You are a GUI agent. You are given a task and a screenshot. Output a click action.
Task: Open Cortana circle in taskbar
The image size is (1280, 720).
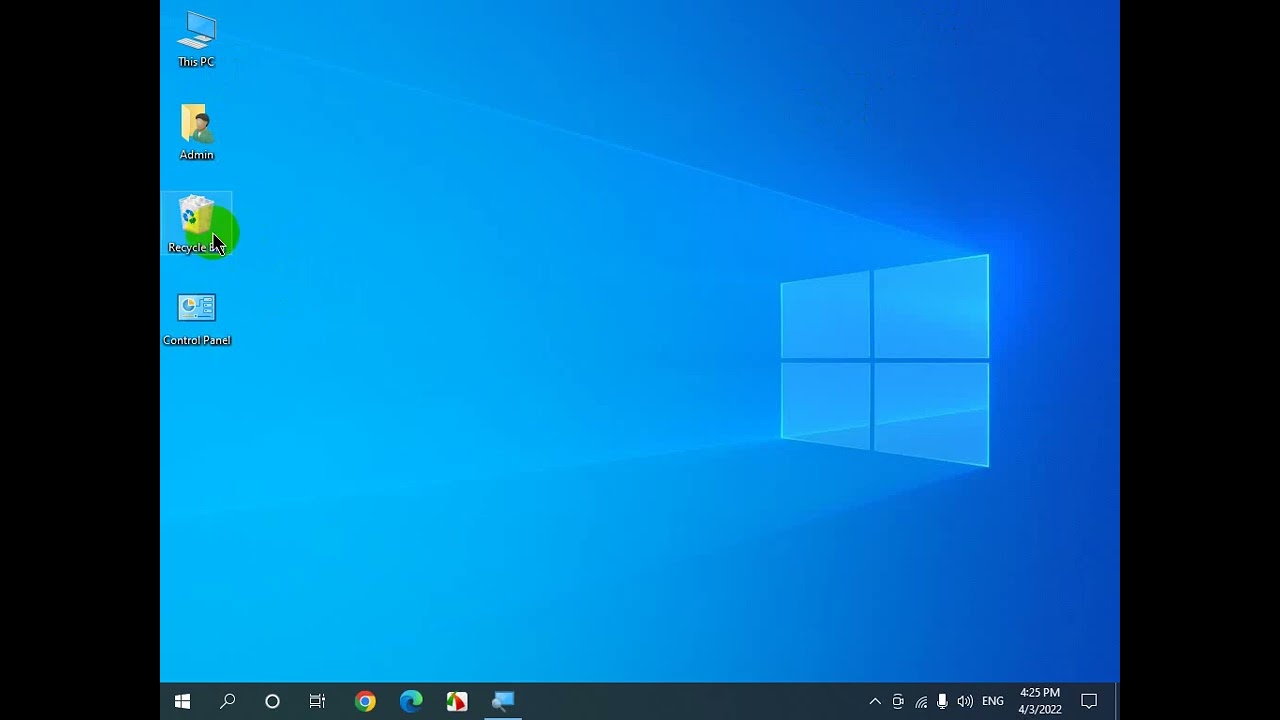tap(272, 701)
